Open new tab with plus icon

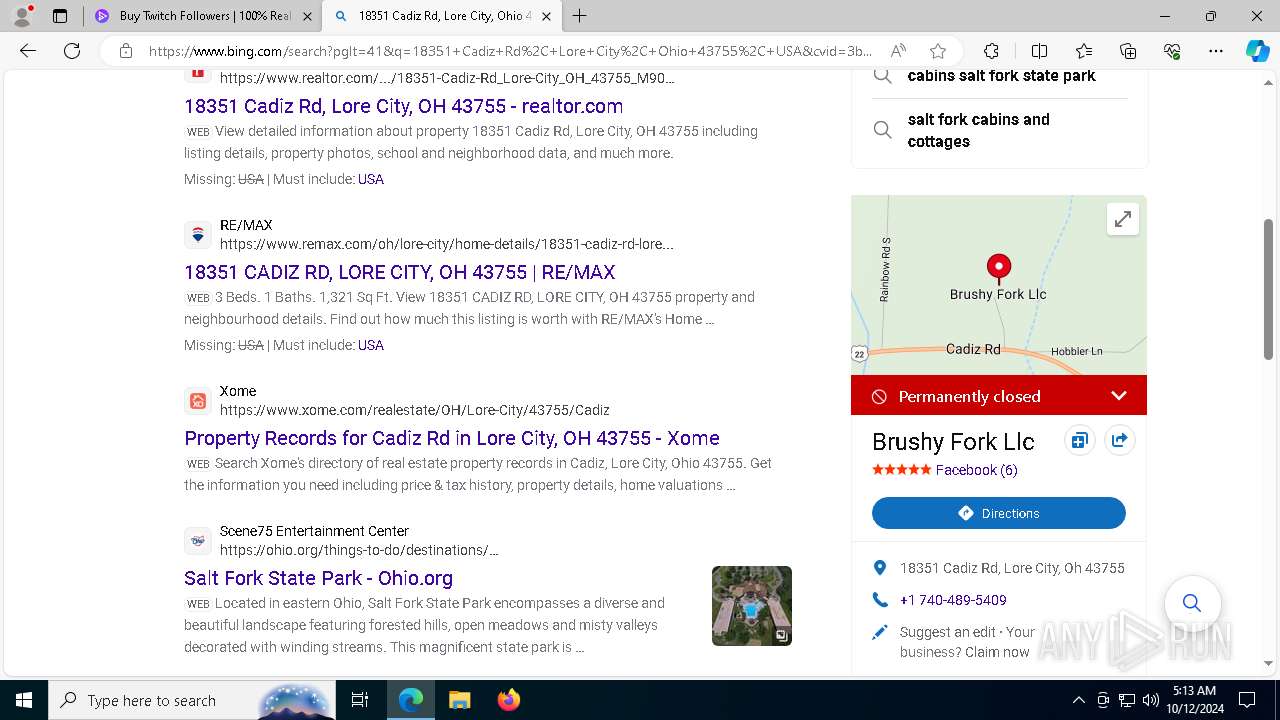point(580,16)
